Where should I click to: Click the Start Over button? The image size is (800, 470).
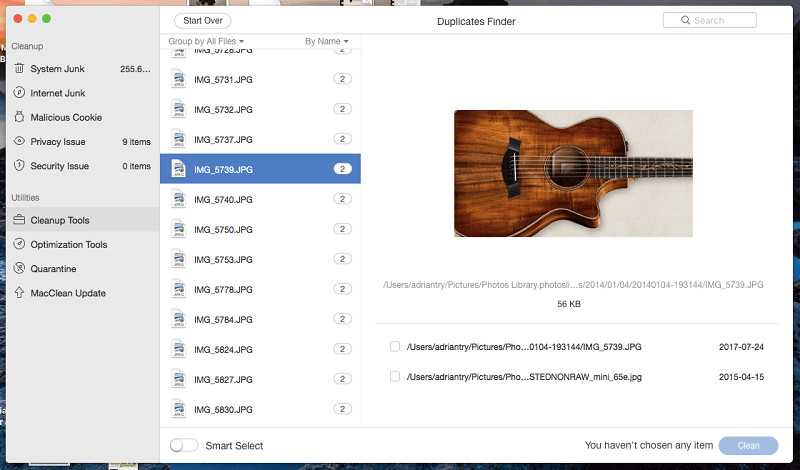[x=203, y=20]
